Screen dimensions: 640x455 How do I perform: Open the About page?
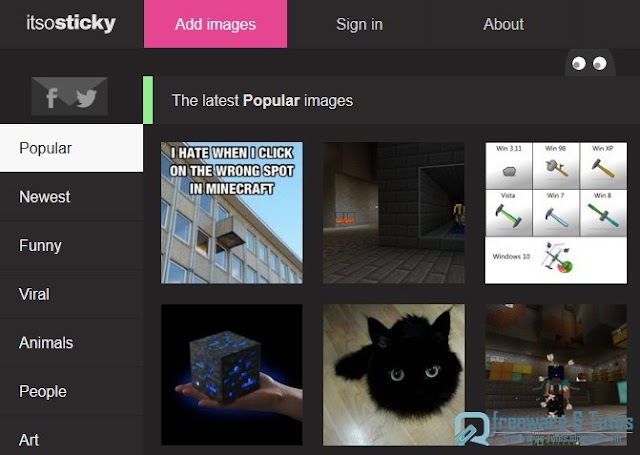coord(503,24)
